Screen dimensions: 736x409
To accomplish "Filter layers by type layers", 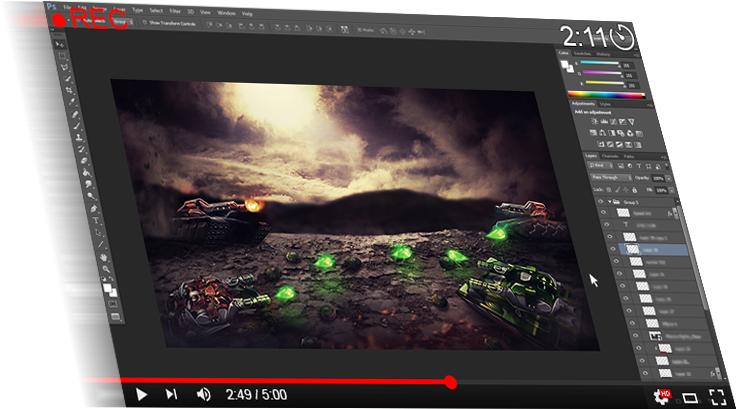I will (x=639, y=166).
